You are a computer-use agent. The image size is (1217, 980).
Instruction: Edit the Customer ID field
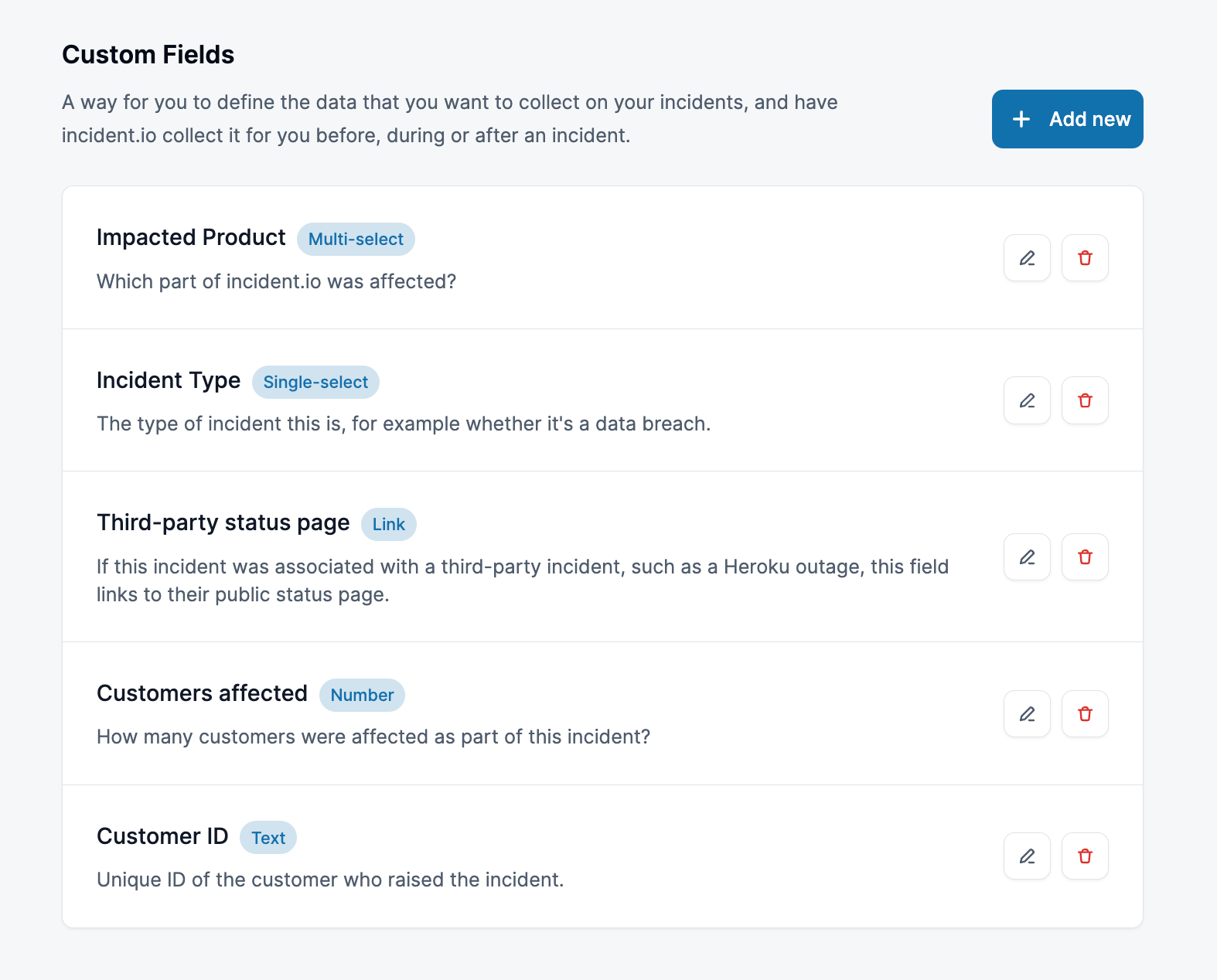(x=1027, y=856)
